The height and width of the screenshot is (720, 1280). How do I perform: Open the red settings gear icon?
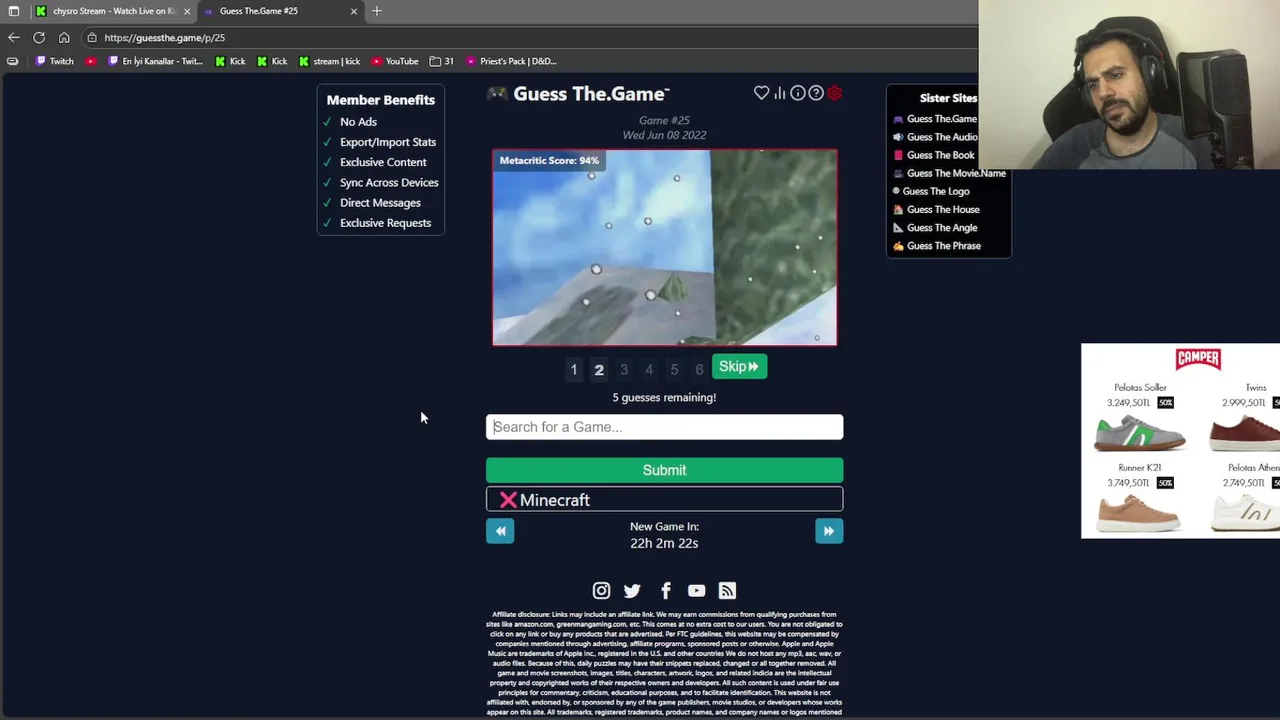(x=834, y=93)
